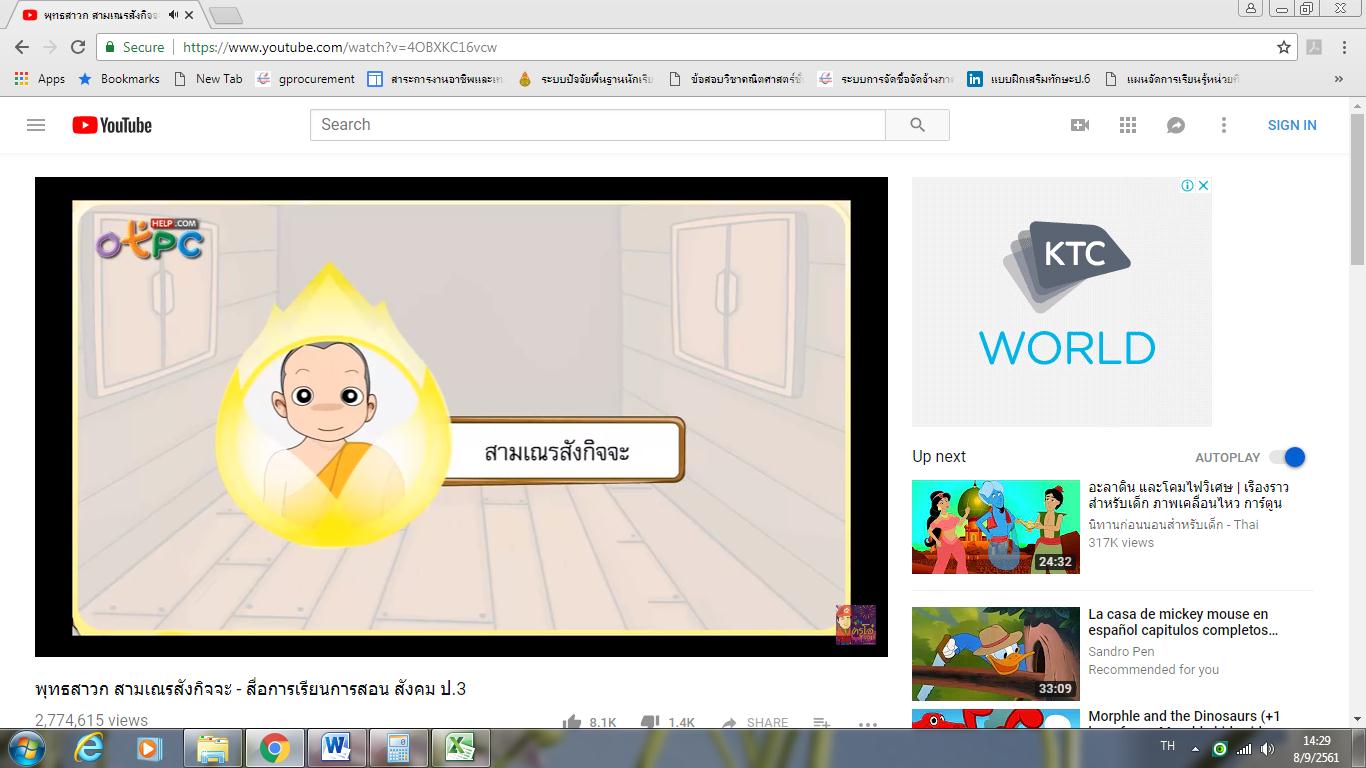Open Calculator from taskbar
This screenshot has height=768, width=1366.
[398, 747]
